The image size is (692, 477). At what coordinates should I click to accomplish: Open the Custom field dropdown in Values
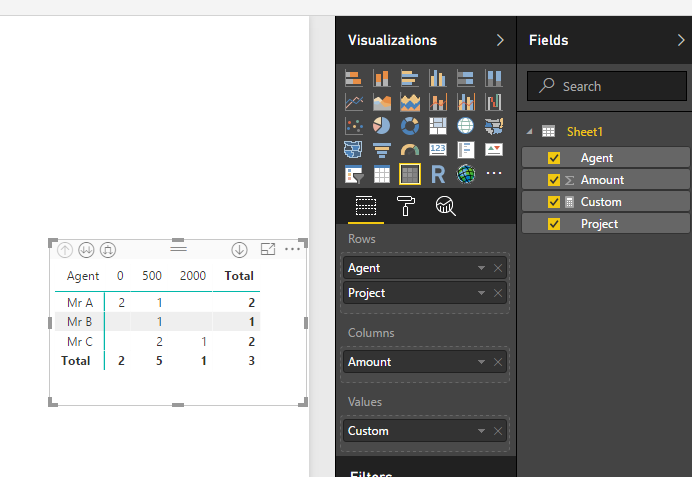[x=481, y=431]
